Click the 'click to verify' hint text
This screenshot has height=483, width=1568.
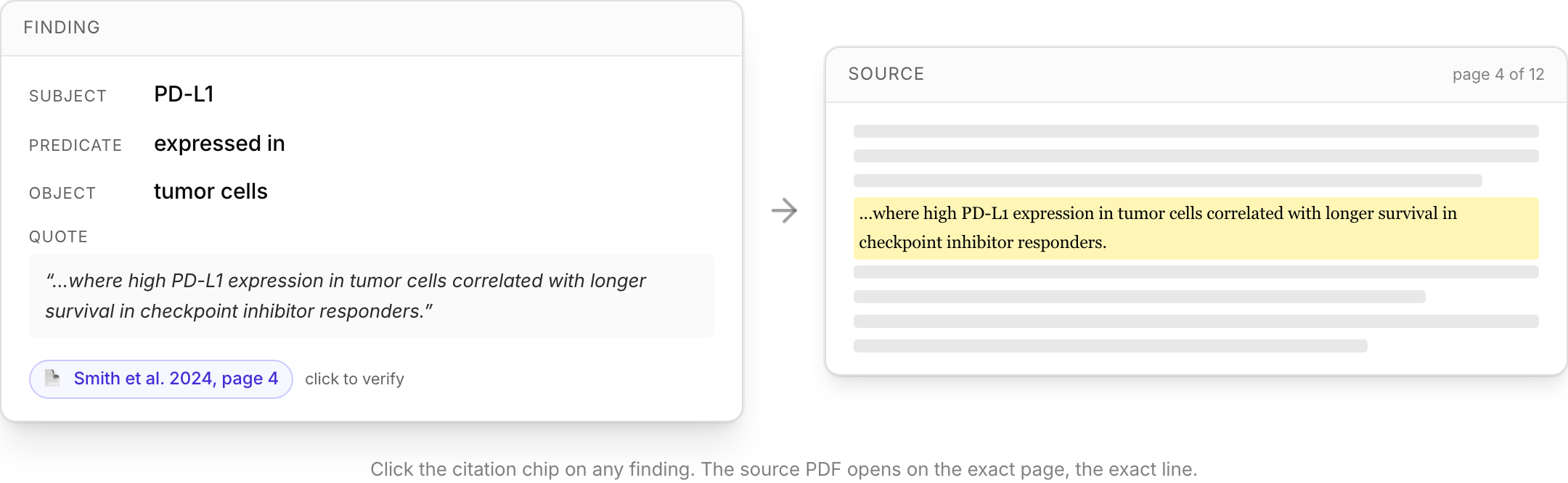coord(354,379)
